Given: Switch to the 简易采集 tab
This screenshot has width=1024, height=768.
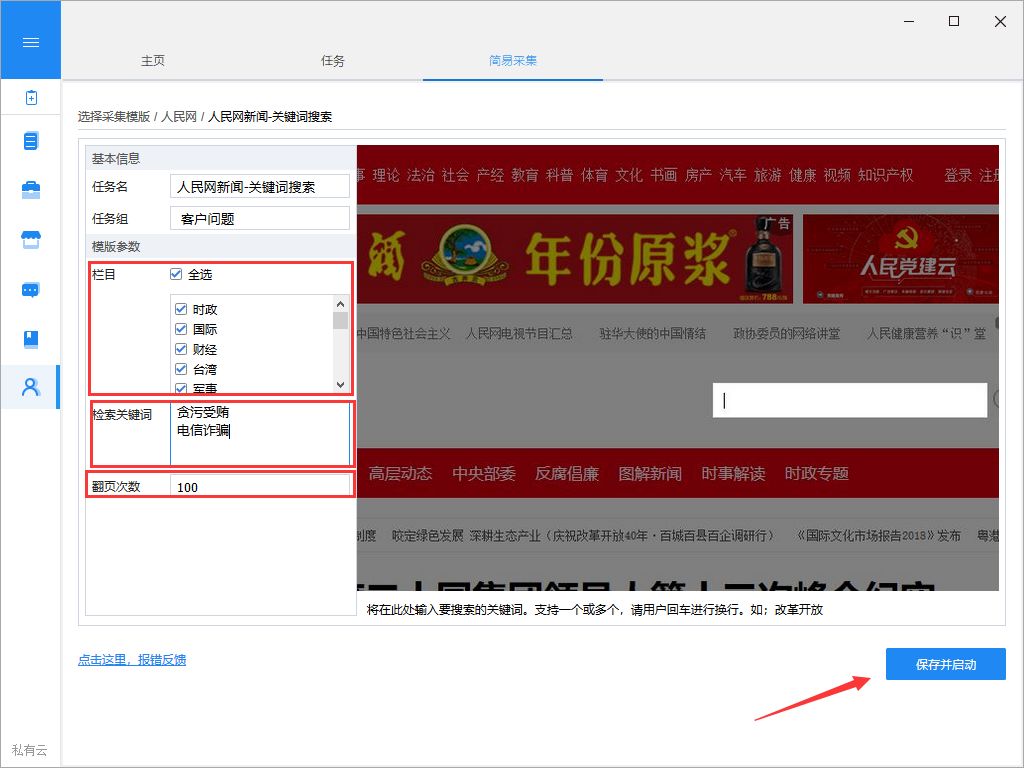Looking at the screenshot, I should click(x=513, y=61).
